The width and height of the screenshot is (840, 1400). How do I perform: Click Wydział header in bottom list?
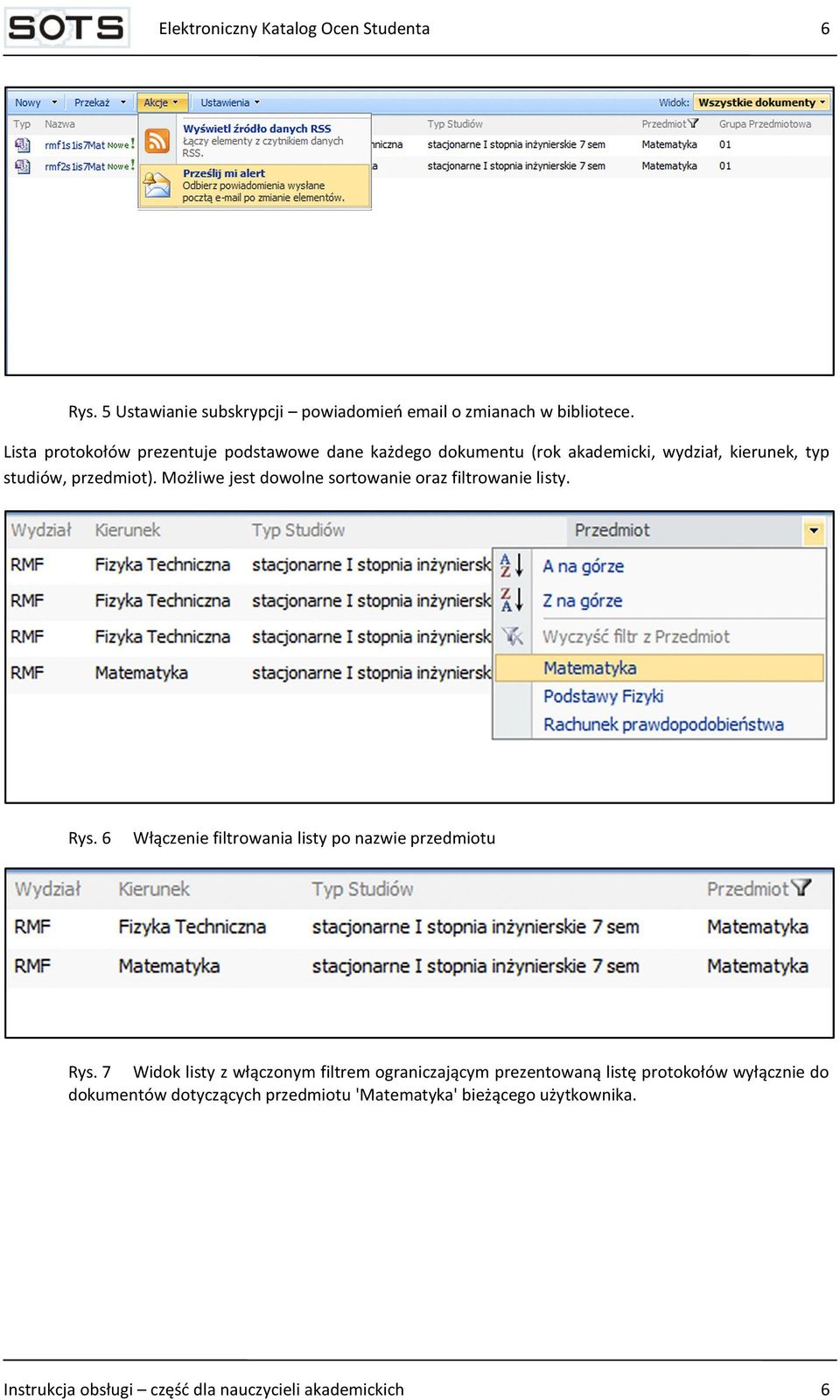[x=47, y=889]
